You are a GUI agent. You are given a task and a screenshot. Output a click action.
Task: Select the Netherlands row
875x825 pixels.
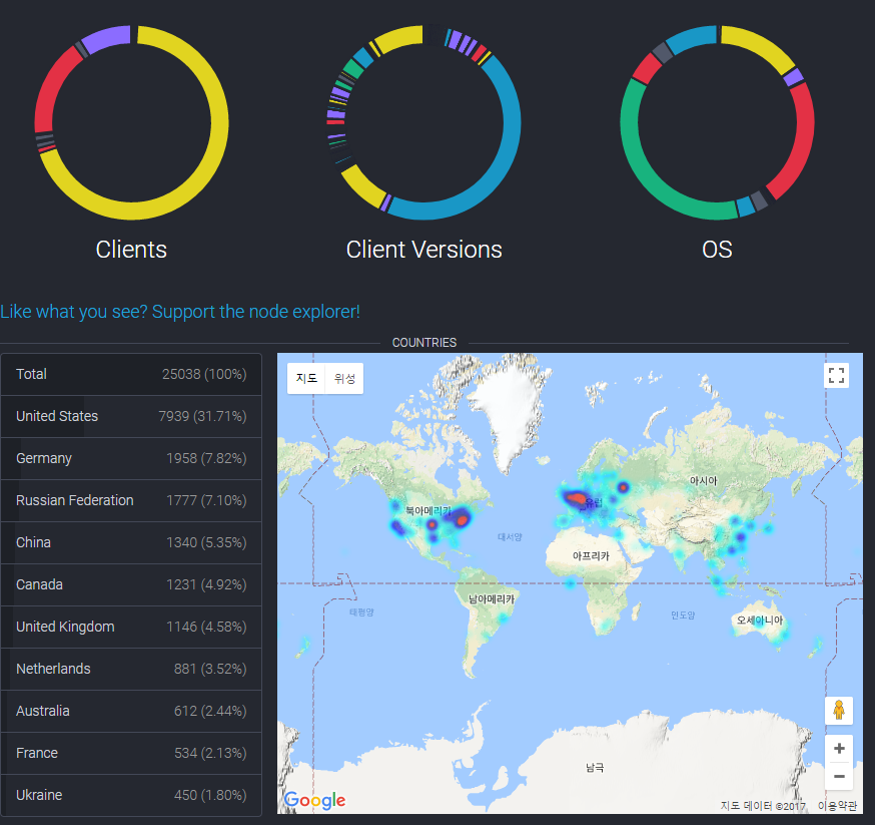[x=131, y=669]
